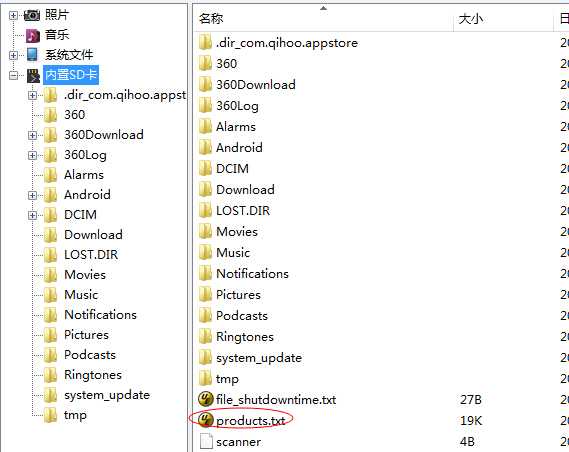Select 360Log name in file list
569x452 pixels.
(x=237, y=106)
